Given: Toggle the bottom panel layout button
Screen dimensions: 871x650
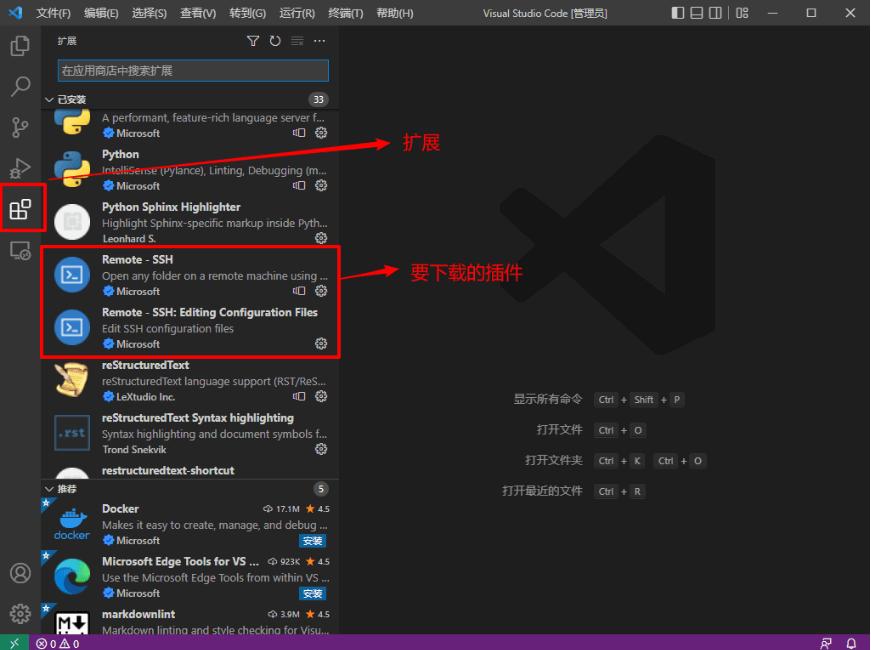Looking at the screenshot, I should coord(696,13).
